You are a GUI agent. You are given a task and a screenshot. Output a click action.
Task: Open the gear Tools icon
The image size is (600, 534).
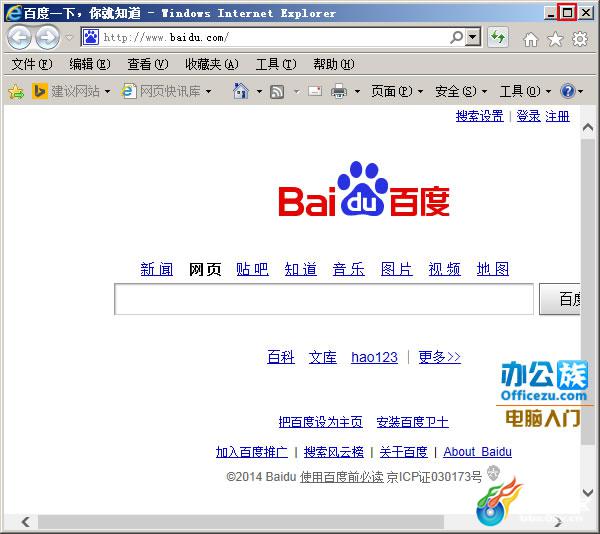(x=580, y=39)
